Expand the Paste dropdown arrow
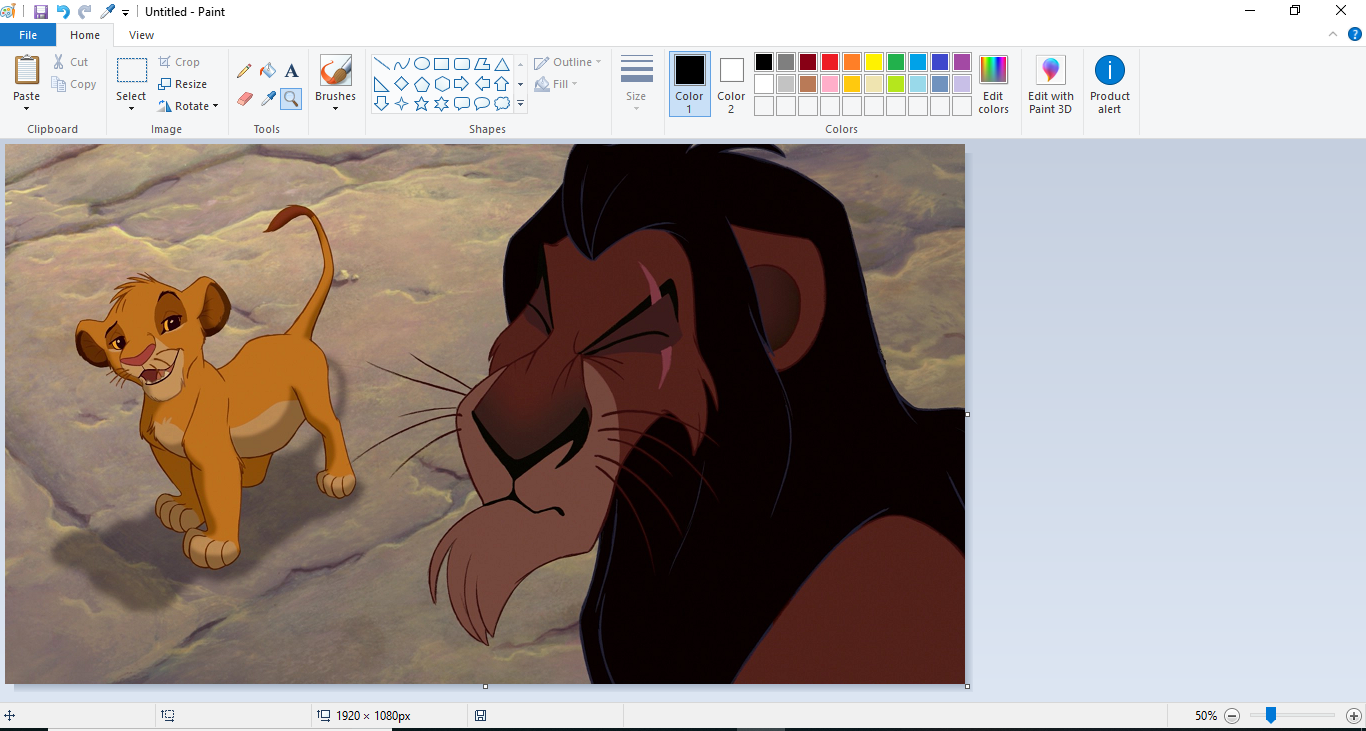 [x=27, y=108]
